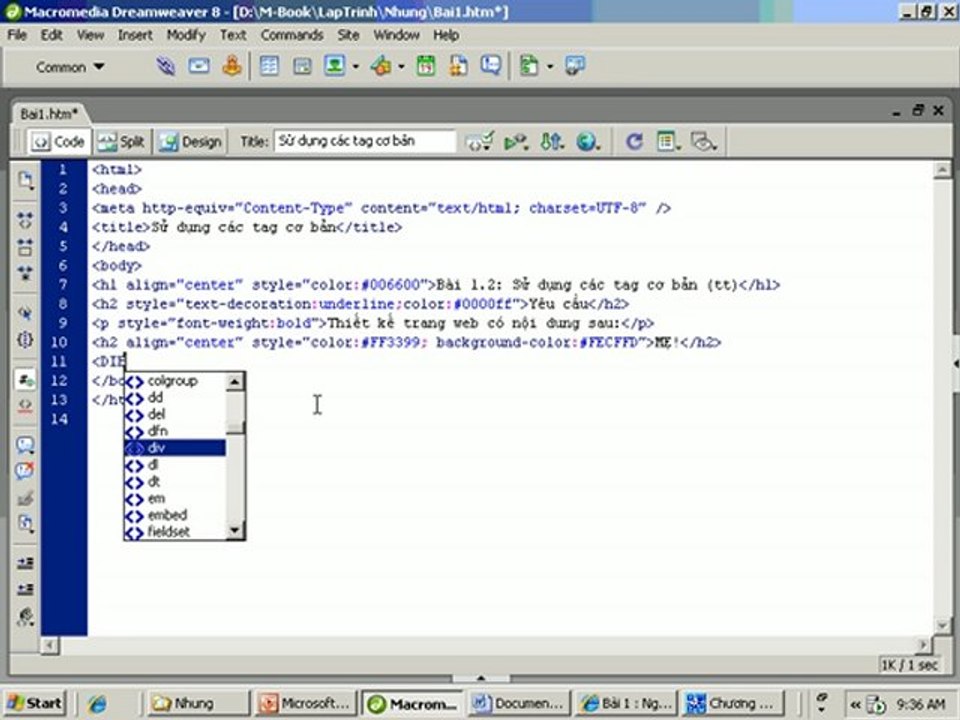Viewport: 960px width, 720px height.
Task: Choose div in the tag hint list
Action: (x=174, y=448)
